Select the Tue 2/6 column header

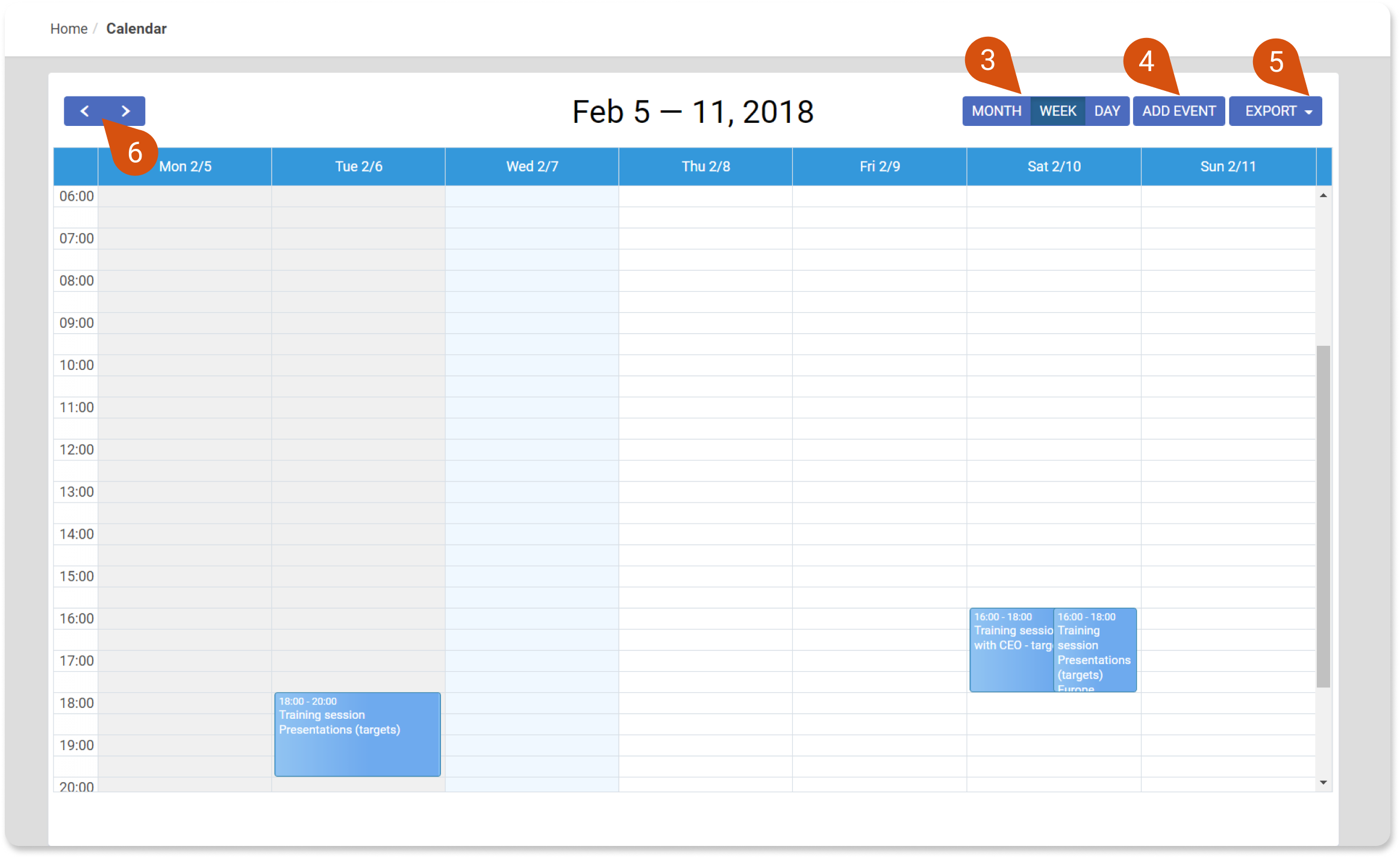(x=358, y=166)
